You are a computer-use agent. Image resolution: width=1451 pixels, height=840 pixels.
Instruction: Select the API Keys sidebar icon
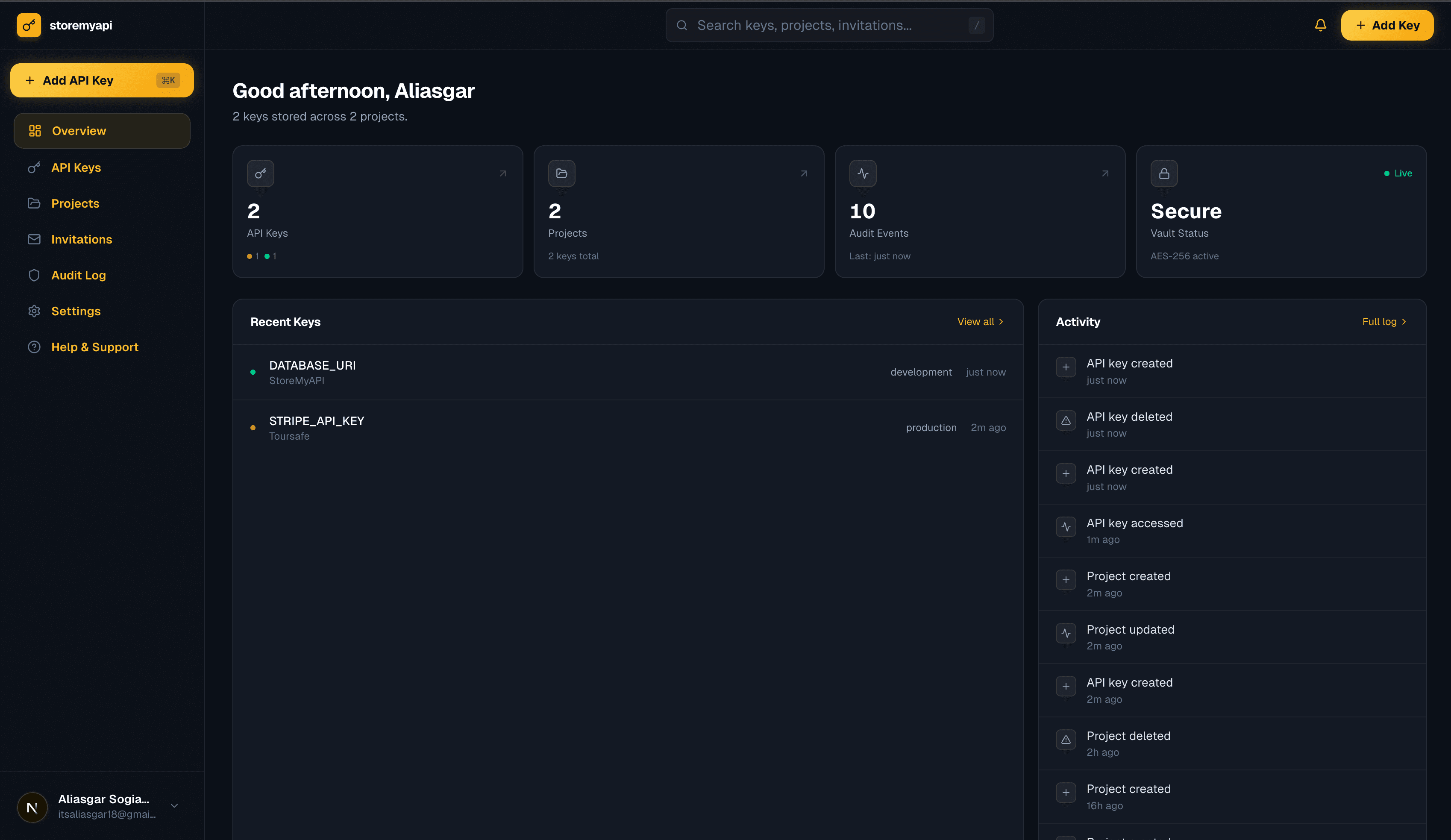[34, 167]
